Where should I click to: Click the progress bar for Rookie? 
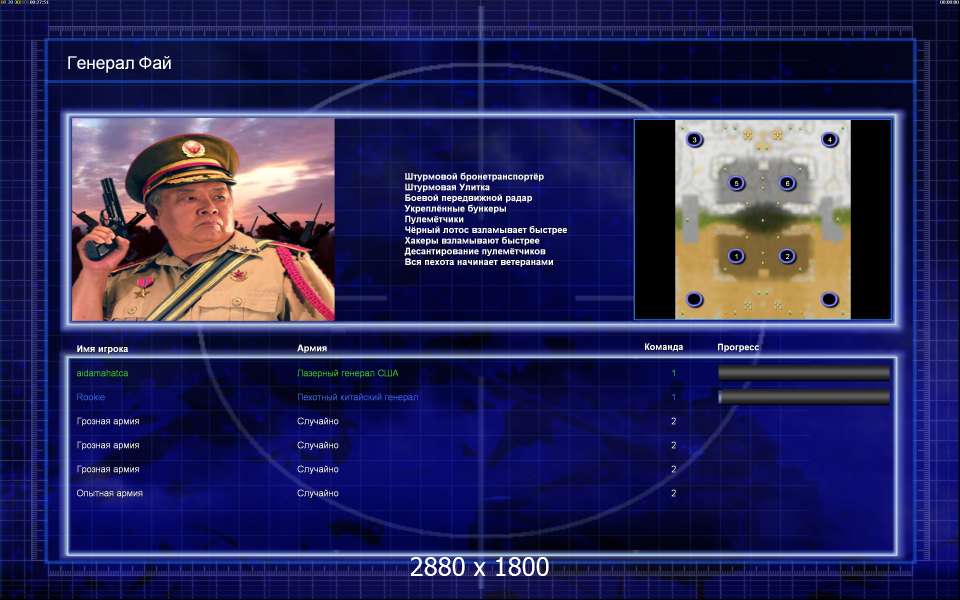click(804, 397)
